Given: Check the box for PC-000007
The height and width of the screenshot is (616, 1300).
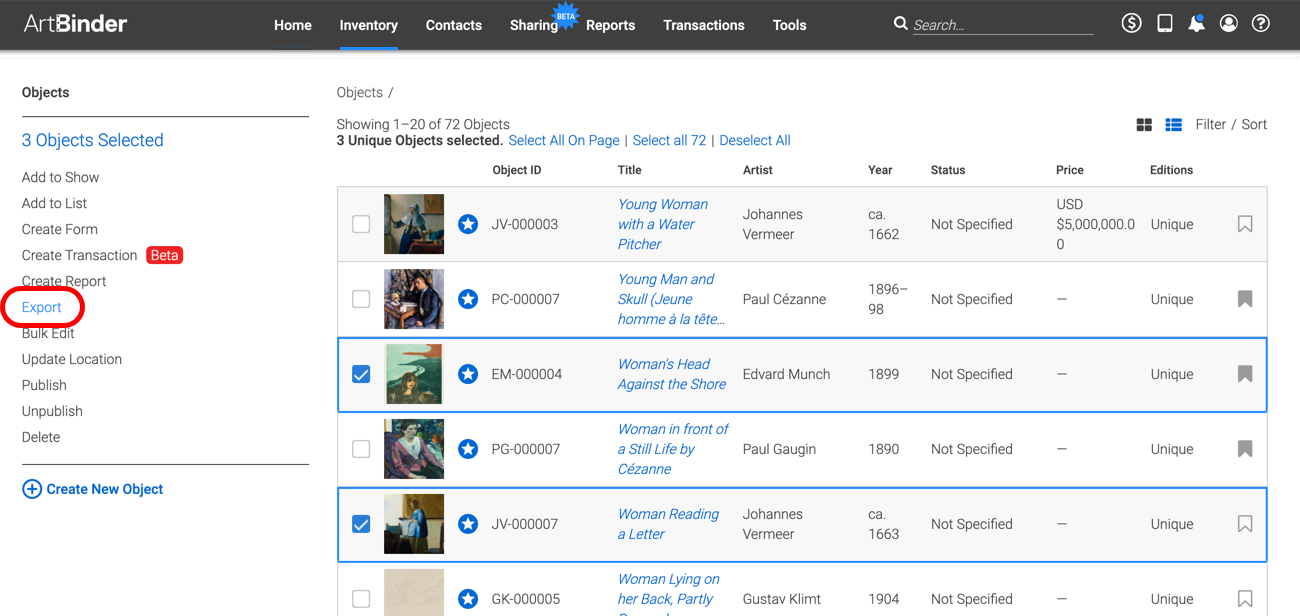Looking at the screenshot, I should [x=361, y=299].
